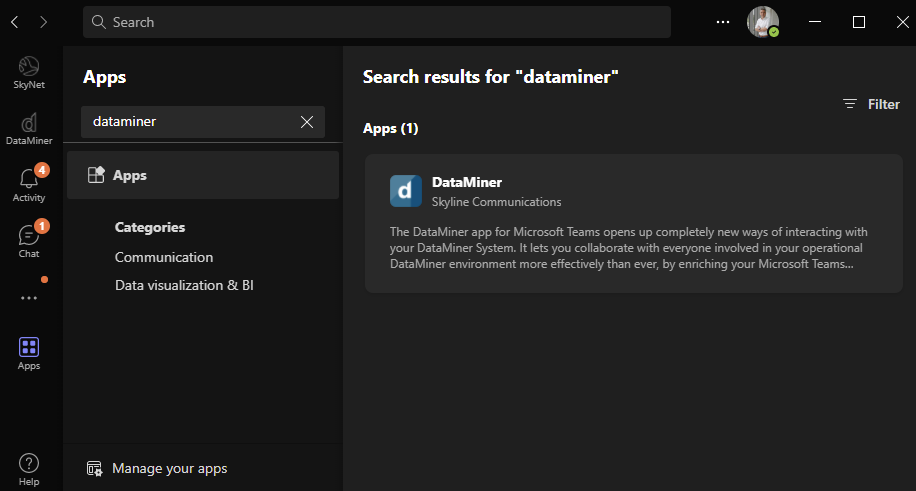Image resolution: width=916 pixels, height=491 pixels.
Task: Choose the Data visualization & BI category
Action: tap(184, 285)
